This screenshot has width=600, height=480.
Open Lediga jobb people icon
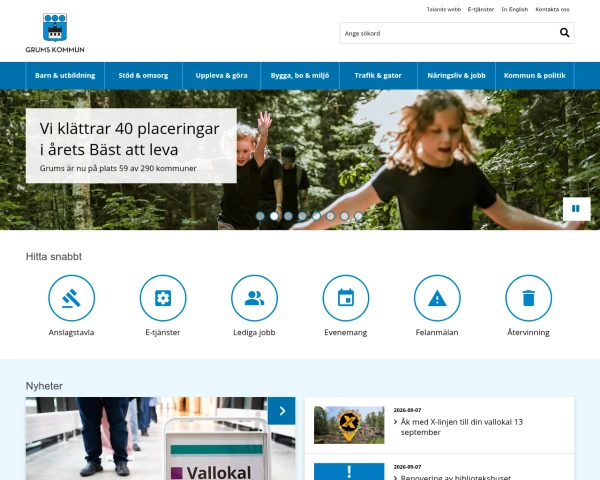pyautogui.click(x=254, y=298)
